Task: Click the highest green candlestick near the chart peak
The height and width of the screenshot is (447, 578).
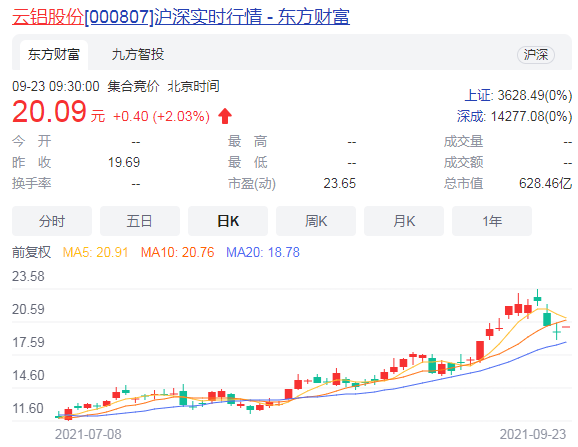Action: pyautogui.click(x=537, y=298)
